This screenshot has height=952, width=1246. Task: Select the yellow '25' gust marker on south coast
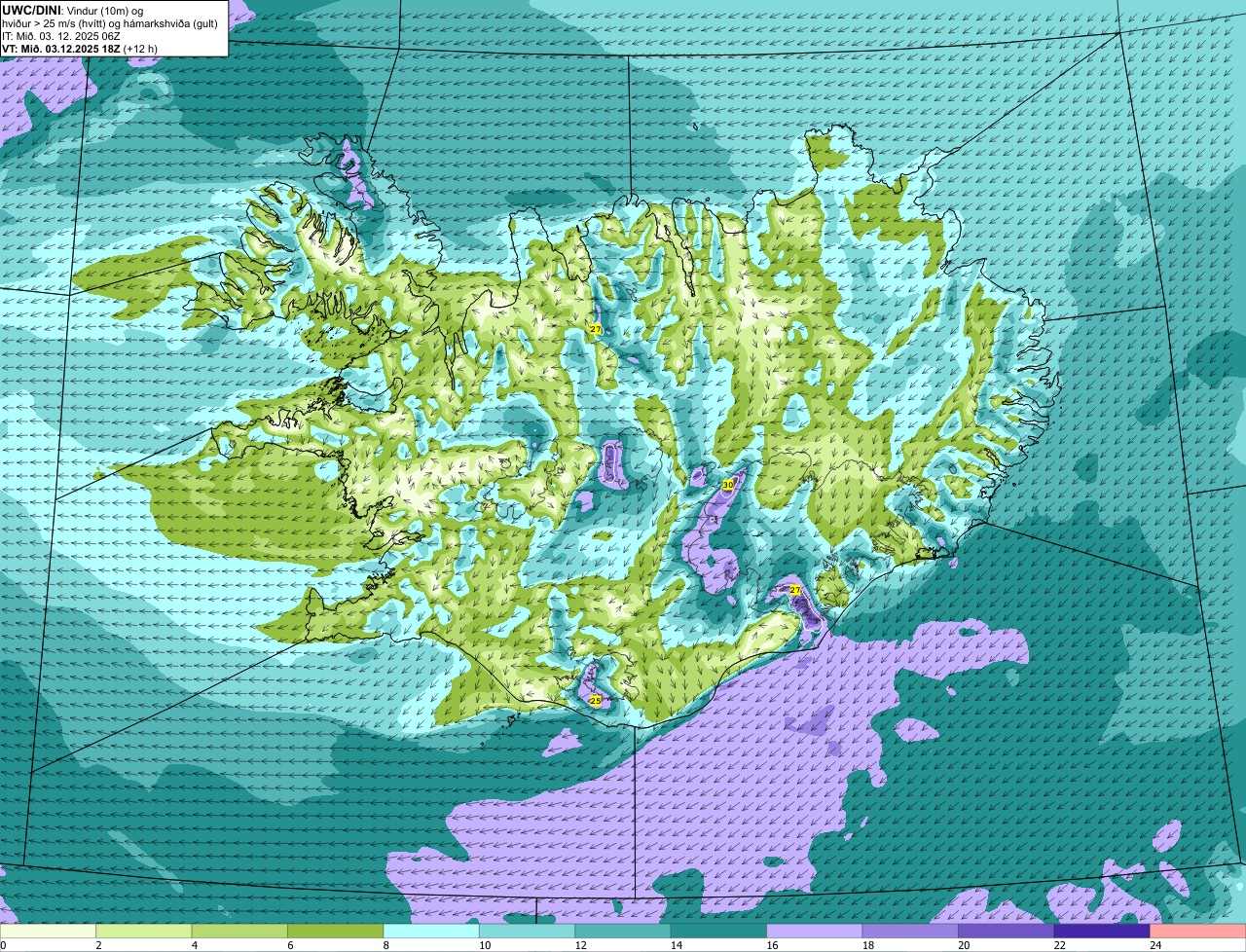pos(596,700)
